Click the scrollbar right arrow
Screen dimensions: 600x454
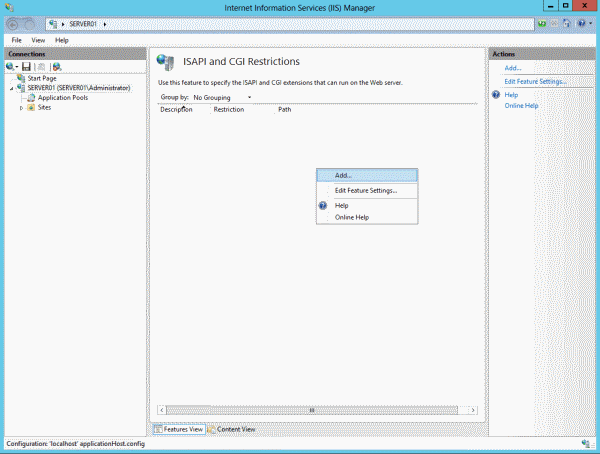473,410
